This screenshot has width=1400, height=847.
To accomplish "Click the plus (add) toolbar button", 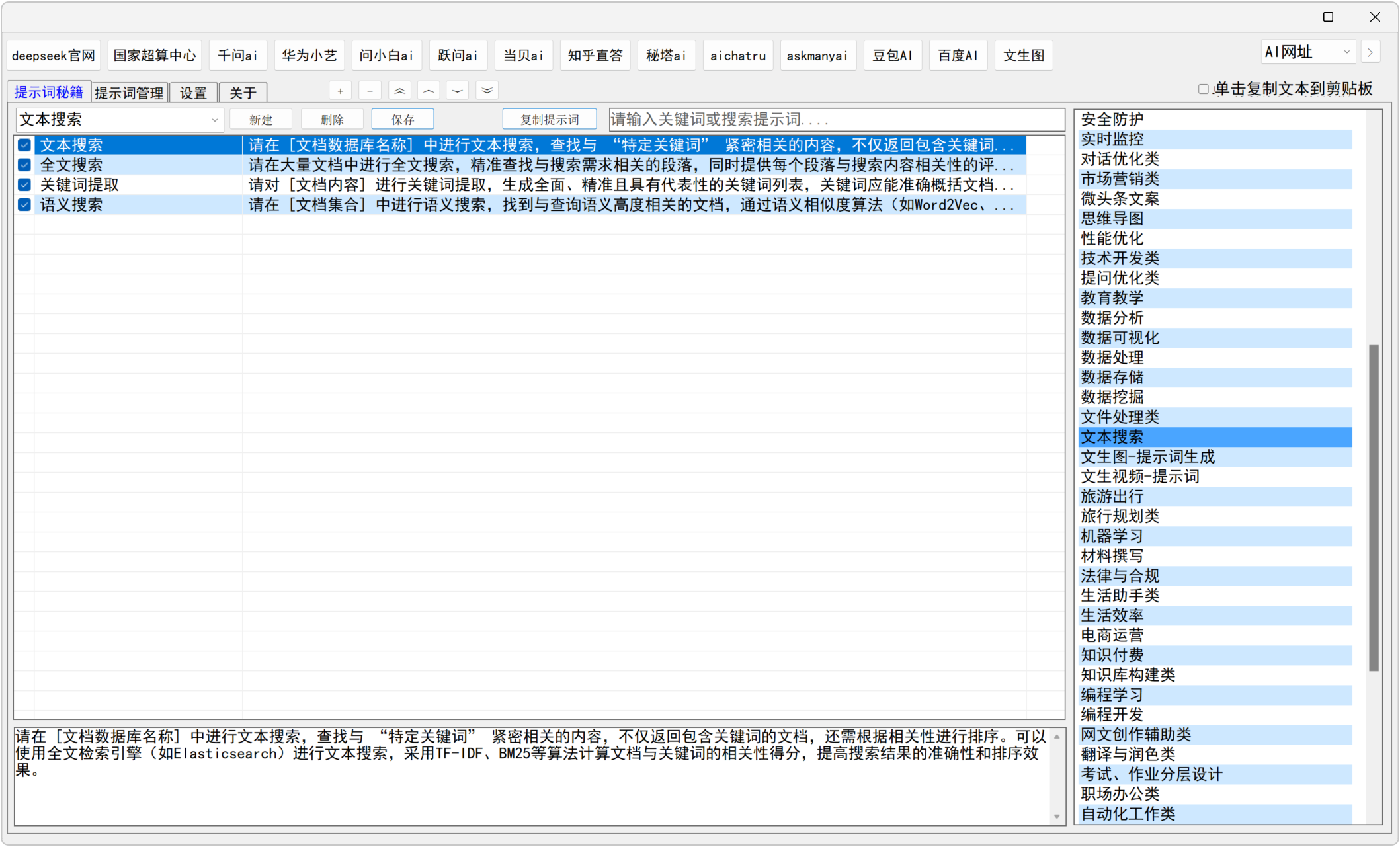I will tap(340, 91).
